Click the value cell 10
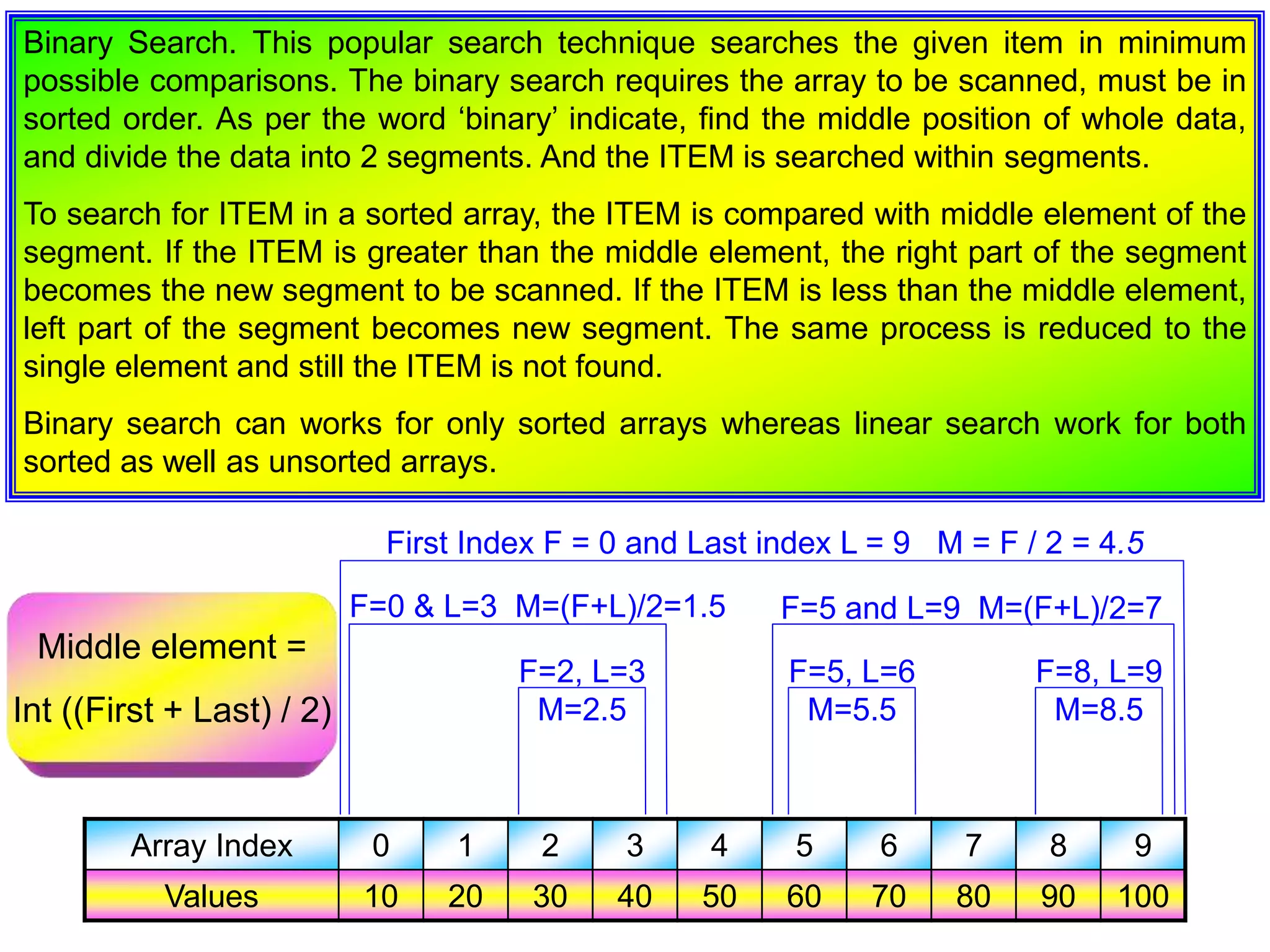Viewport: 1270px width, 952px height. click(x=381, y=896)
